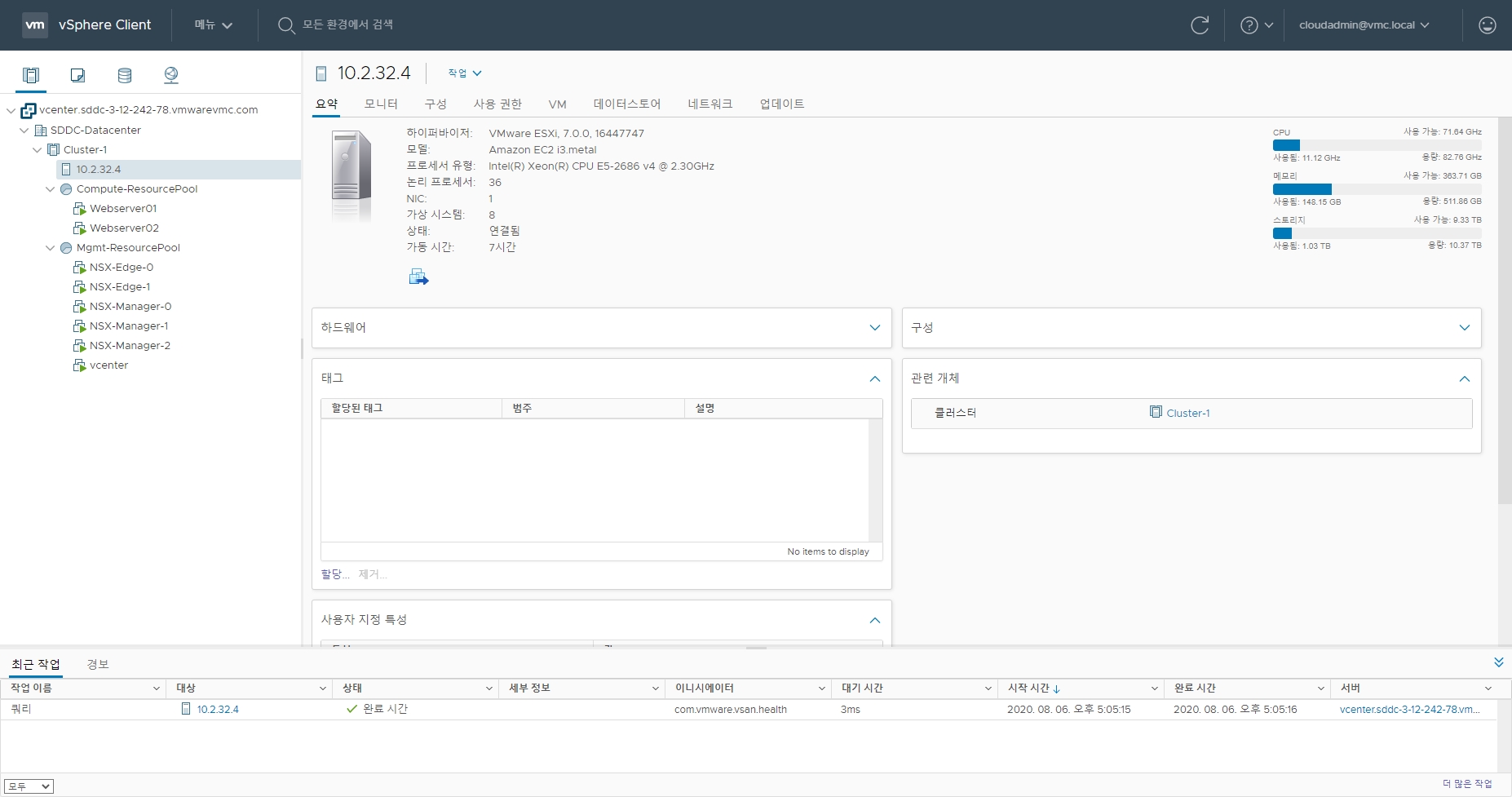Collapse Mgmt-ResourcePool node arrow
Viewport: 1512px width, 797px height.
coord(50,247)
